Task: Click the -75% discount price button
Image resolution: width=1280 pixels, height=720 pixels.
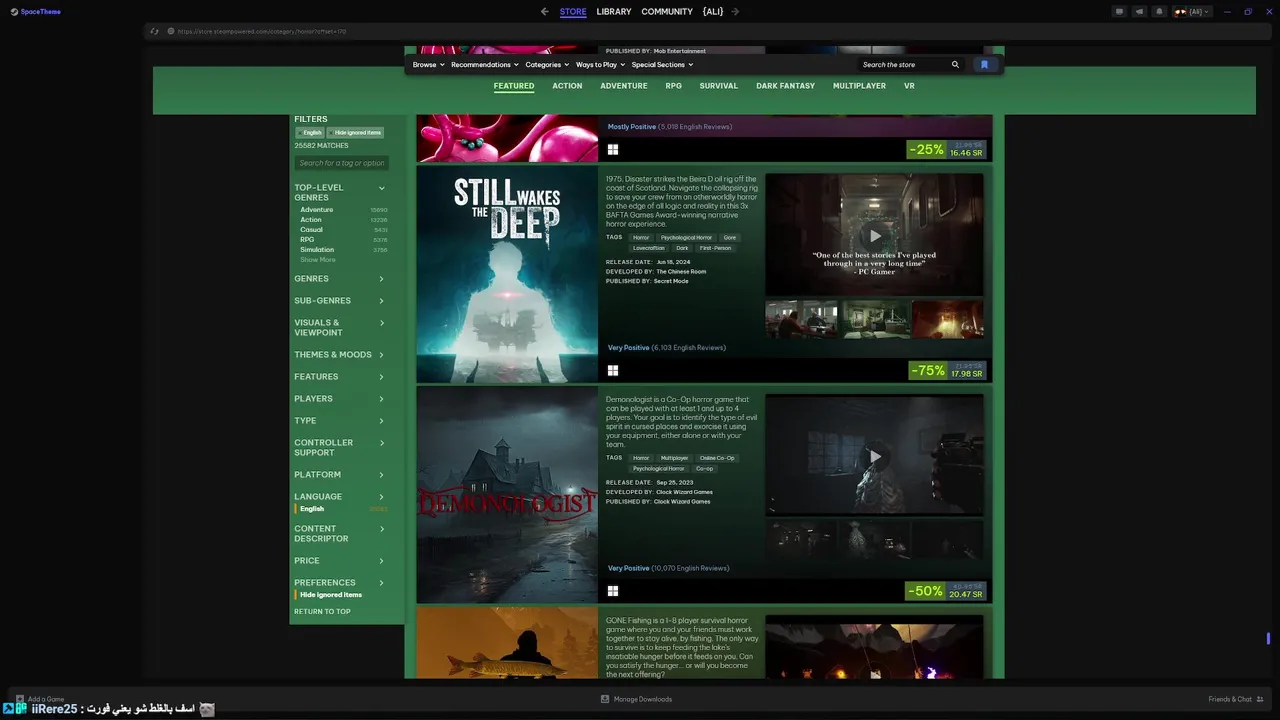Action: tap(948, 370)
